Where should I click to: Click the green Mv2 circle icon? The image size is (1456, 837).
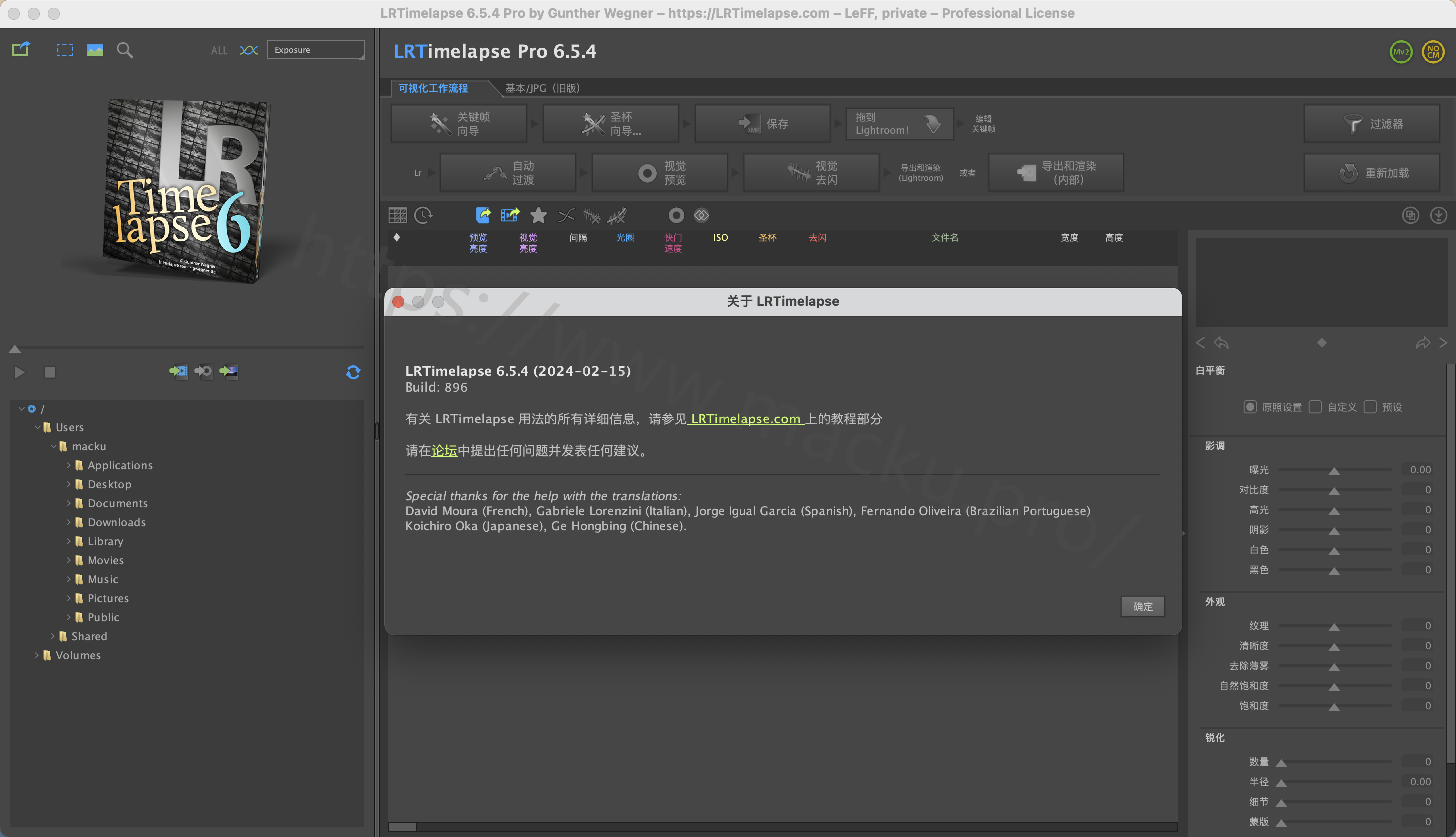pyautogui.click(x=1401, y=52)
